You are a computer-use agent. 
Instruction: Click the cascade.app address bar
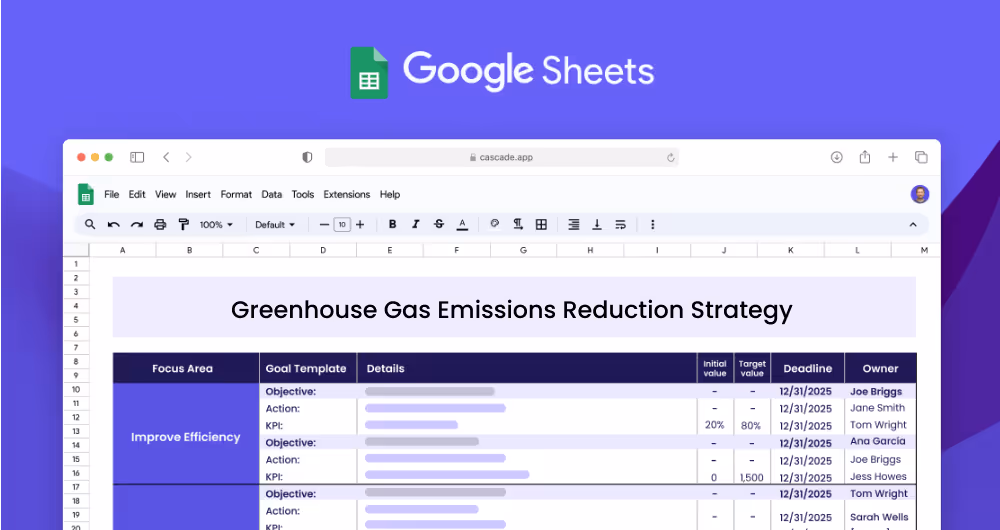pyautogui.click(x=501, y=158)
